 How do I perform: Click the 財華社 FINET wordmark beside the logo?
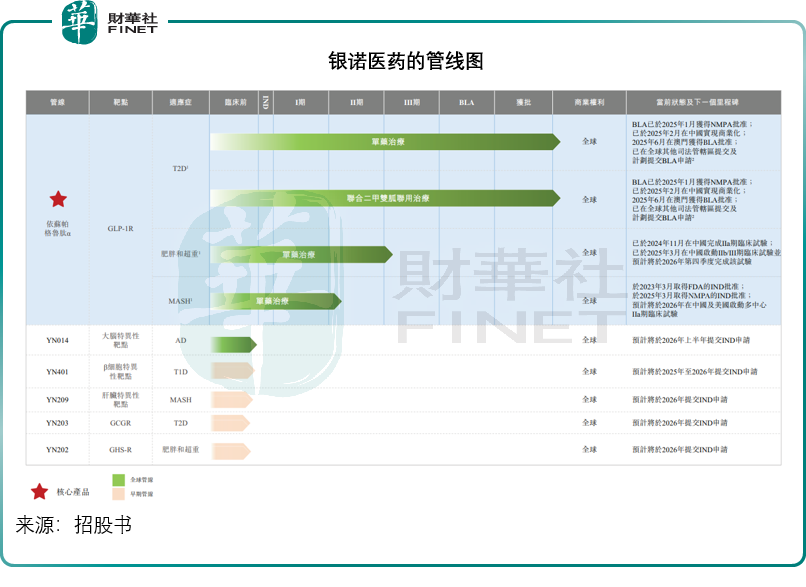[x=133, y=23]
